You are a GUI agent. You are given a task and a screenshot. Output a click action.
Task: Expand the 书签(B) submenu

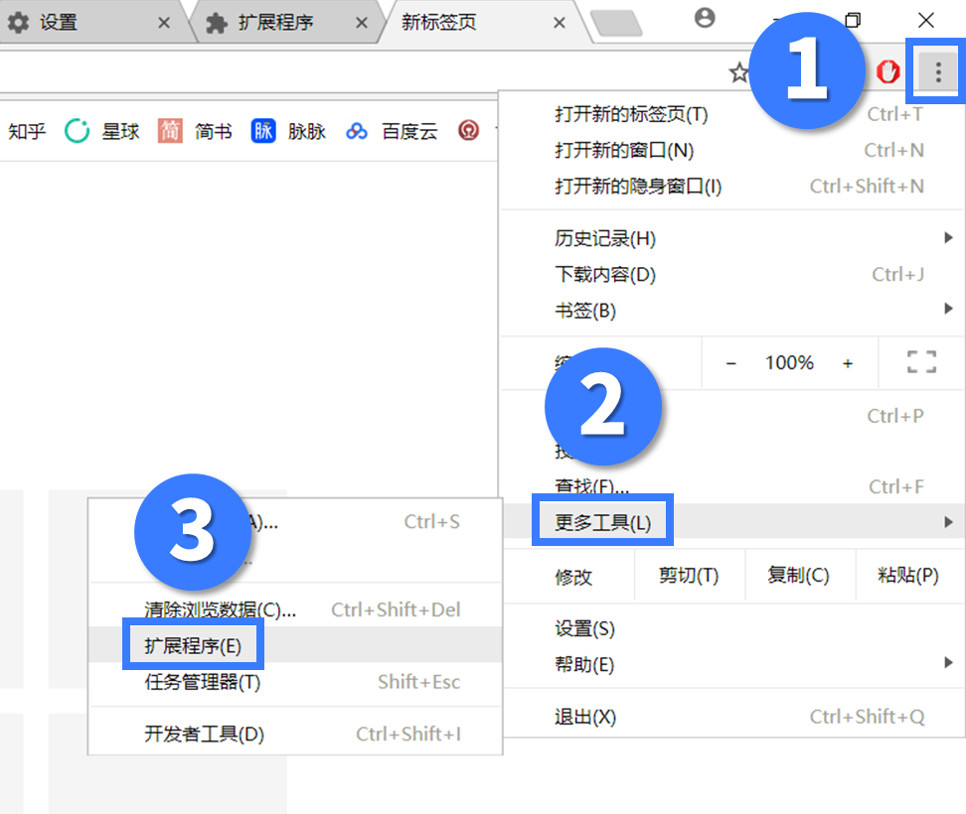[586, 310]
